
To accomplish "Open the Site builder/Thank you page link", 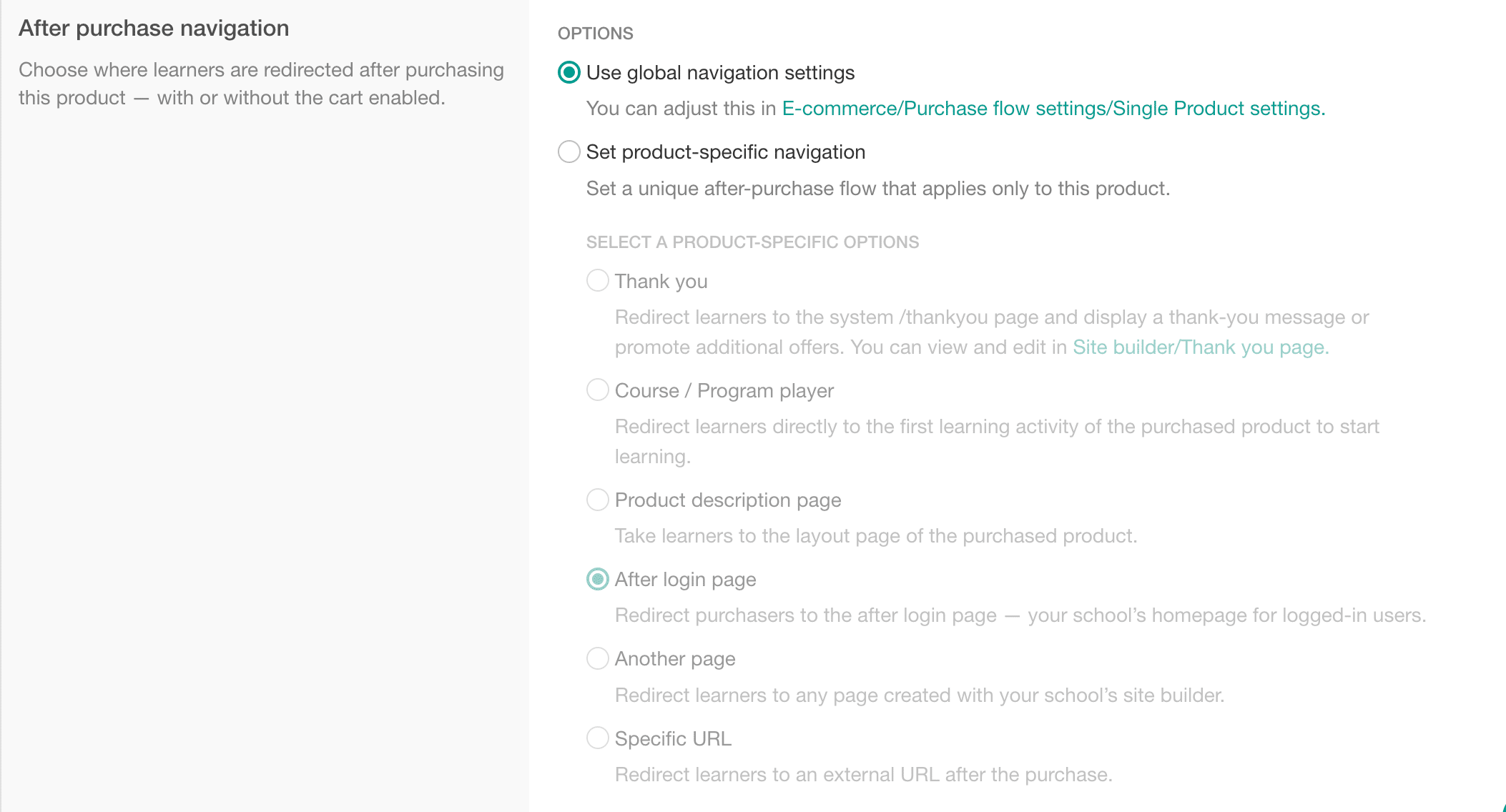I will click(x=1200, y=347).
